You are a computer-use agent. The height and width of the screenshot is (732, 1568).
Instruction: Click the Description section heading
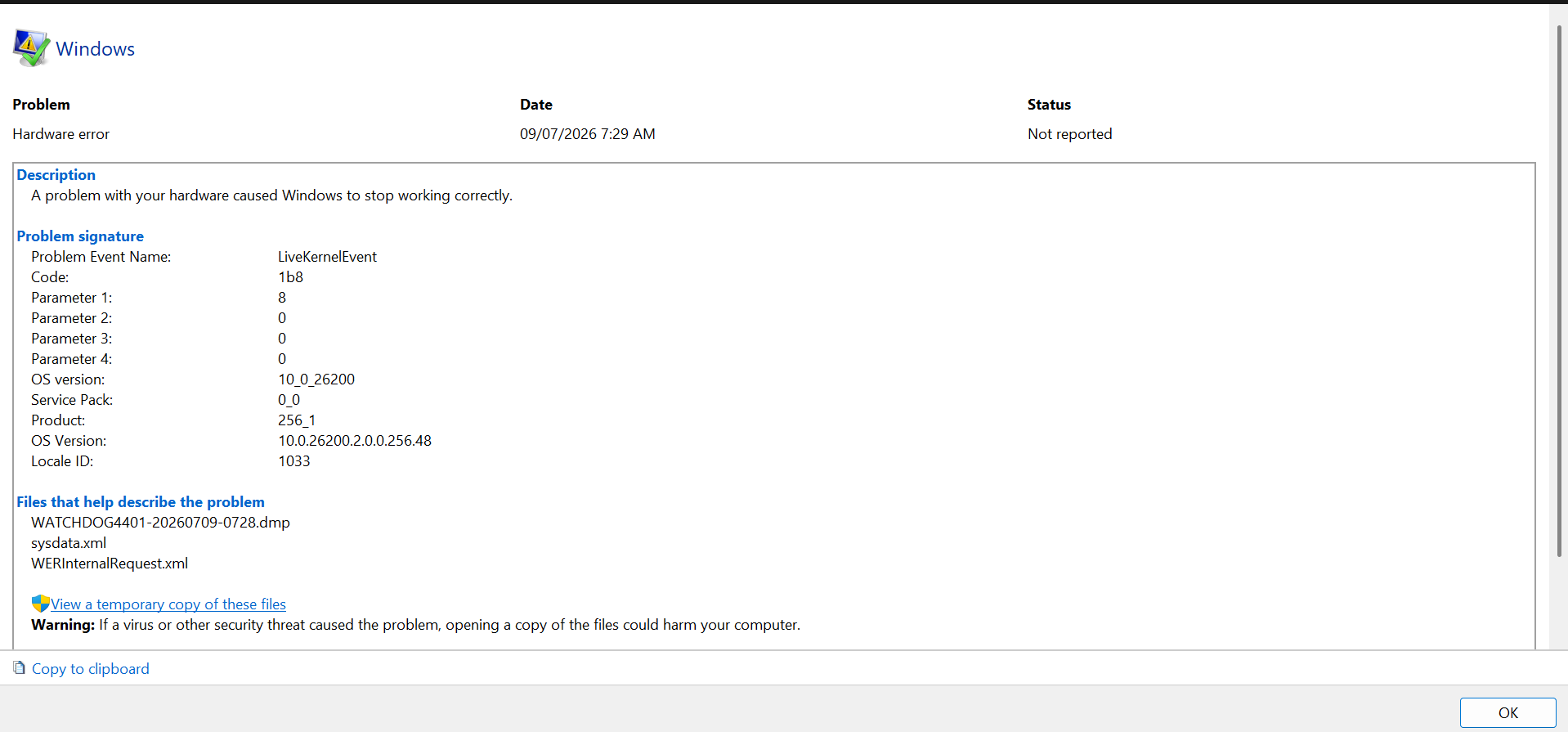pyautogui.click(x=56, y=175)
